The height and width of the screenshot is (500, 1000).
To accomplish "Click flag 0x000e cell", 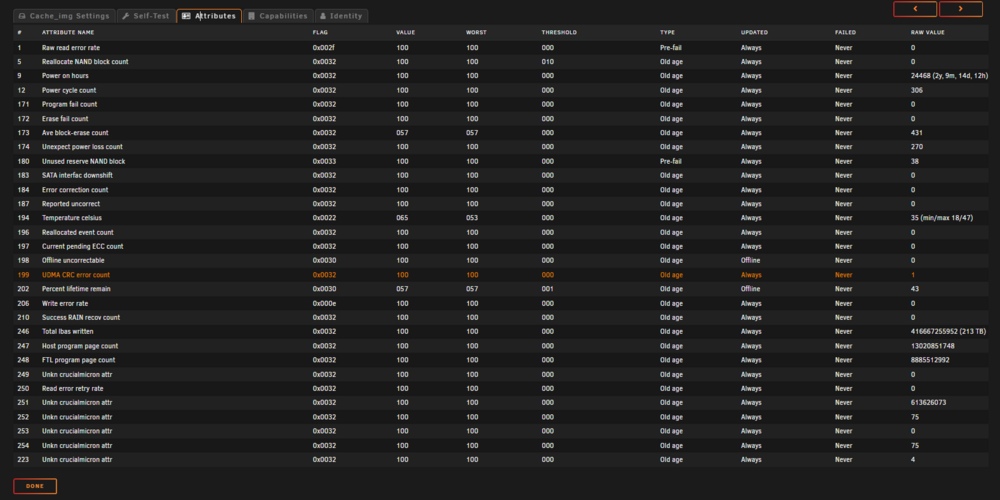I will pyautogui.click(x=324, y=304).
